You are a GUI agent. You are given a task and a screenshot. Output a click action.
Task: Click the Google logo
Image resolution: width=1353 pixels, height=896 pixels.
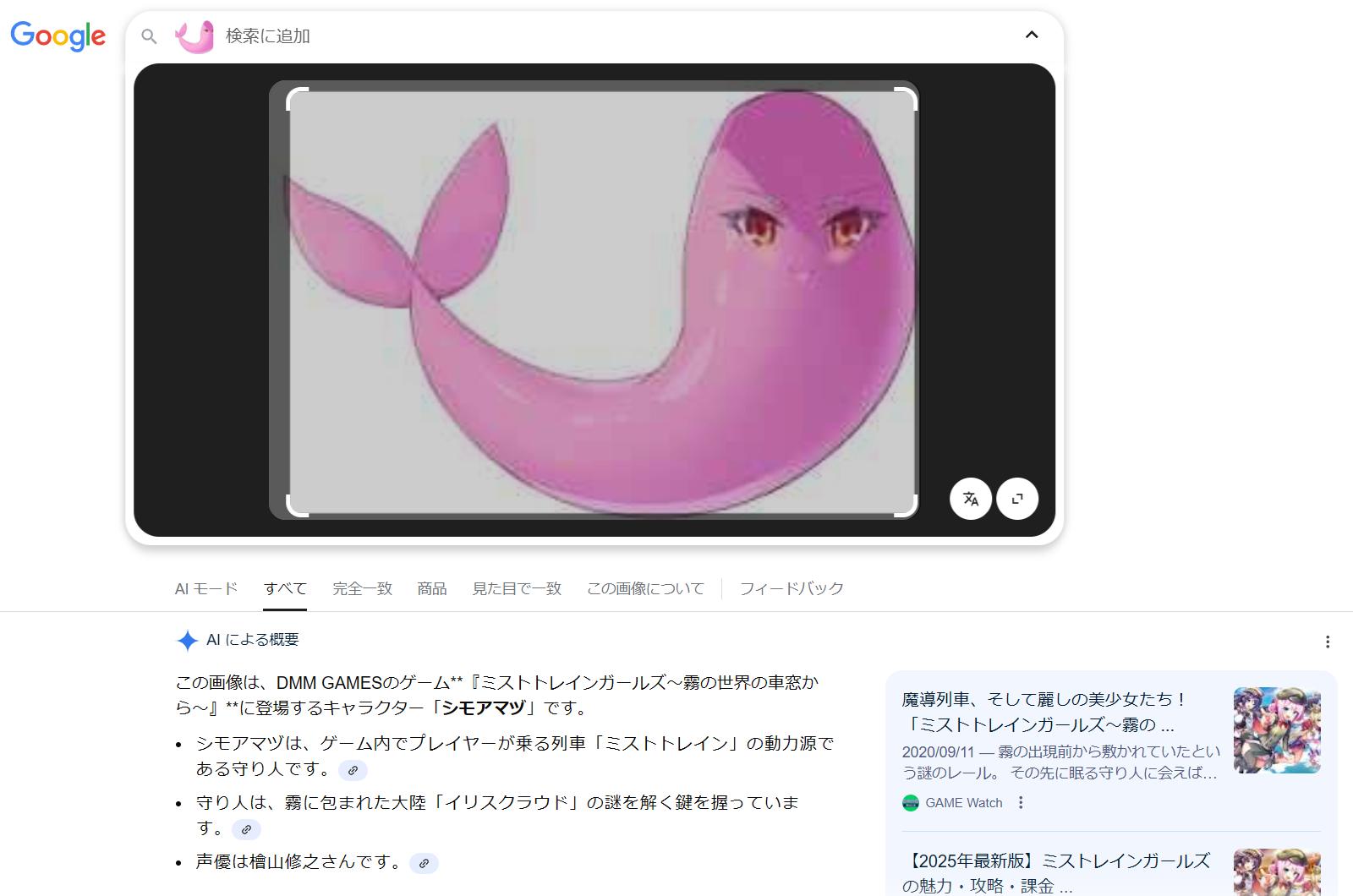pyautogui.click(x=58, y=36)
